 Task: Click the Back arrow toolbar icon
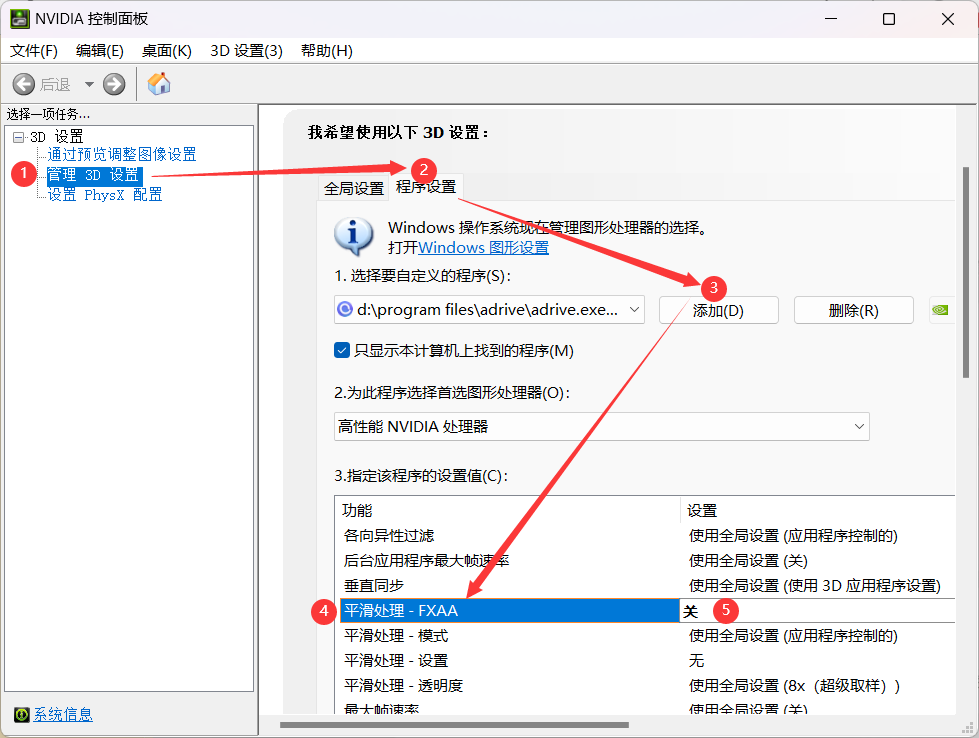tap(24, 84)
